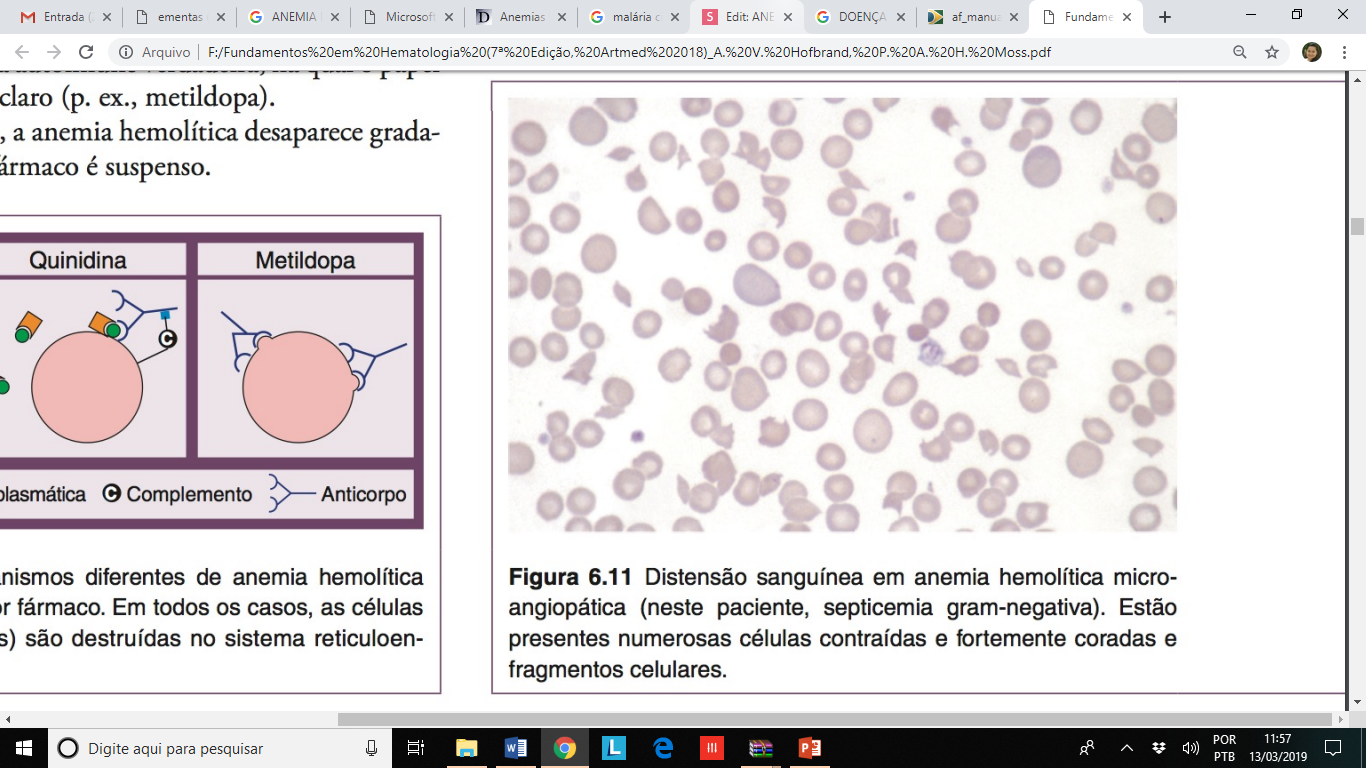
Task: Open the blue L app on taskbar
Action: tap(614, 748)
